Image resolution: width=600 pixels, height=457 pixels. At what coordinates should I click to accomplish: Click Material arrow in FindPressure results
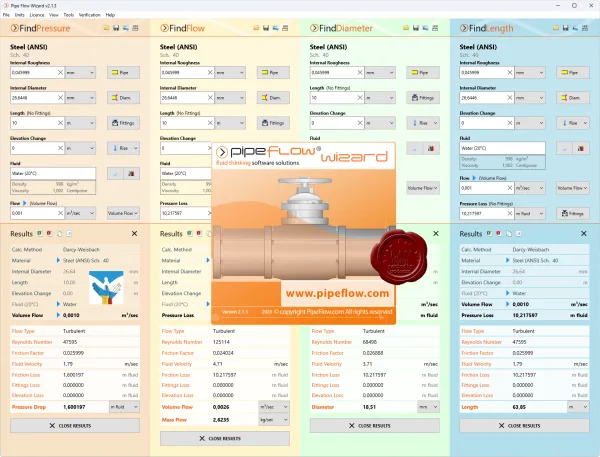click(58, 260)
